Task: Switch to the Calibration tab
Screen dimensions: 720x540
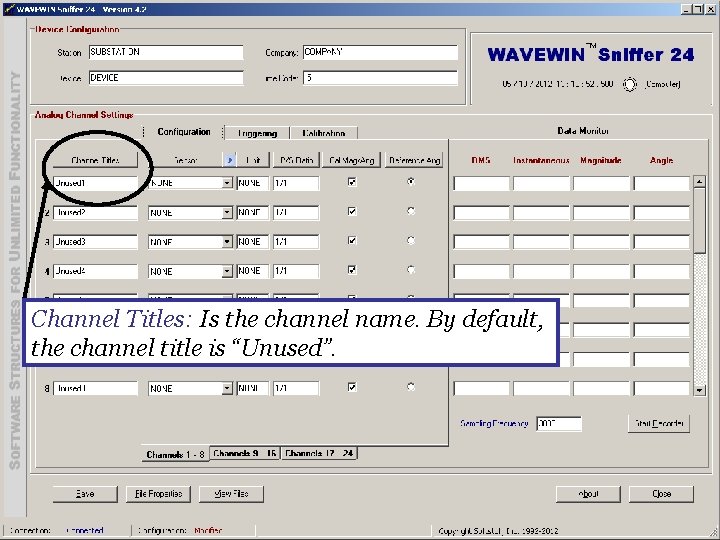Action: pos(323,133)
